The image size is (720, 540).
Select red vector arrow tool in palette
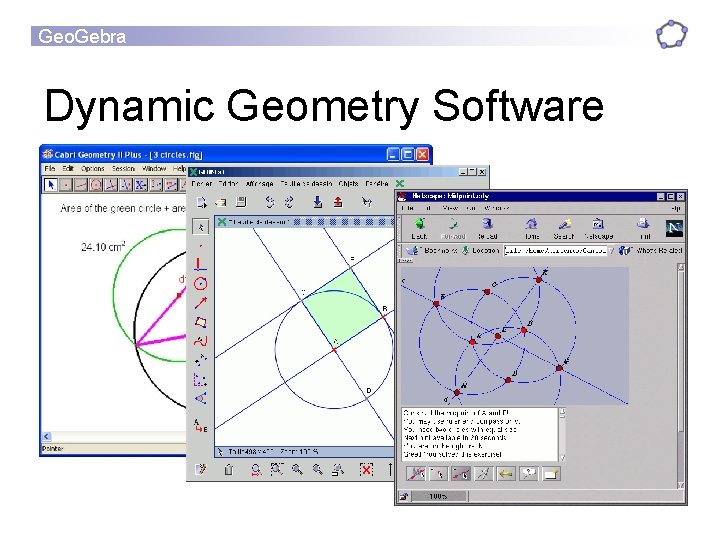[x=201, y=303]
